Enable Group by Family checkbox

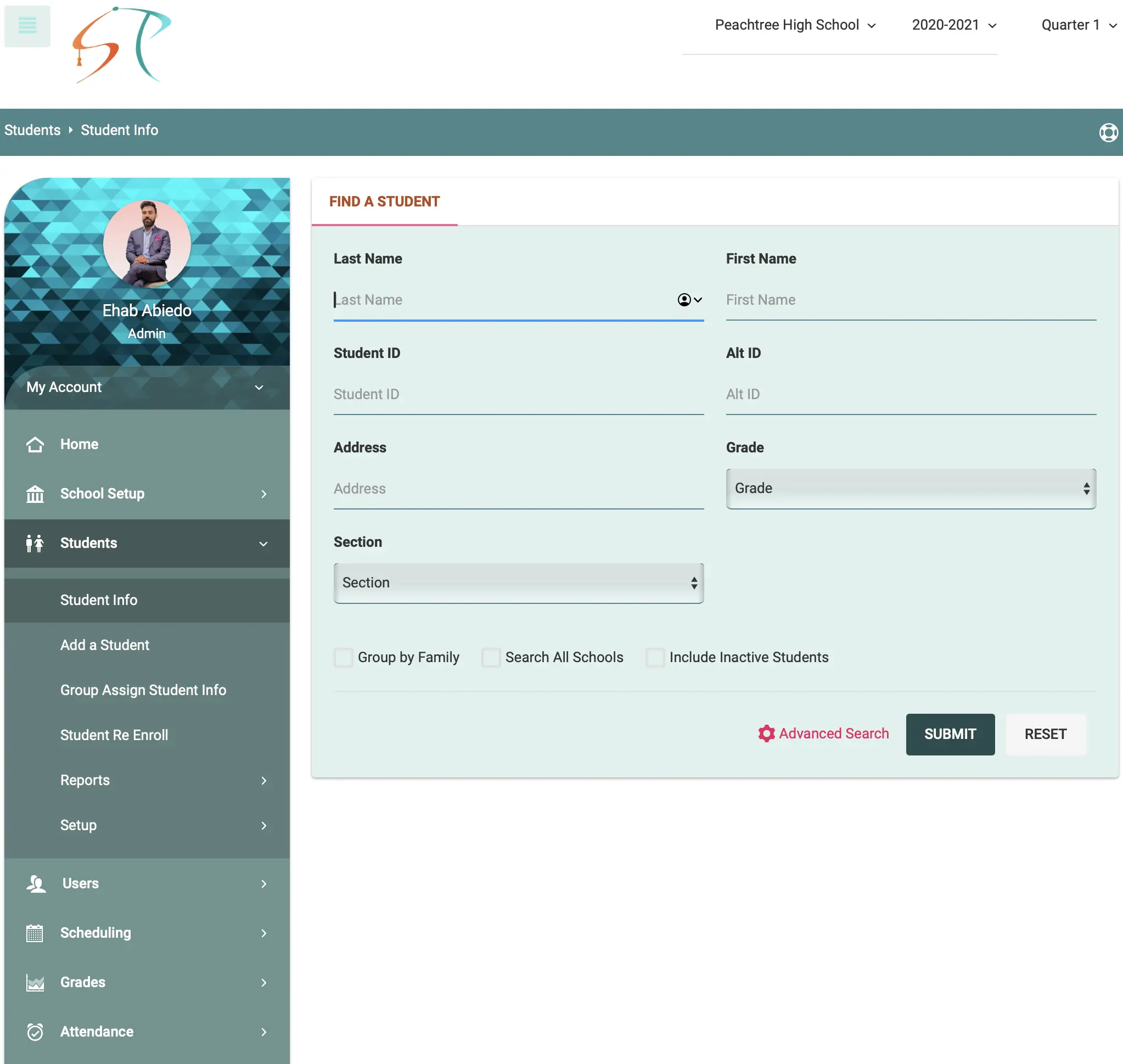coord(343,657)
